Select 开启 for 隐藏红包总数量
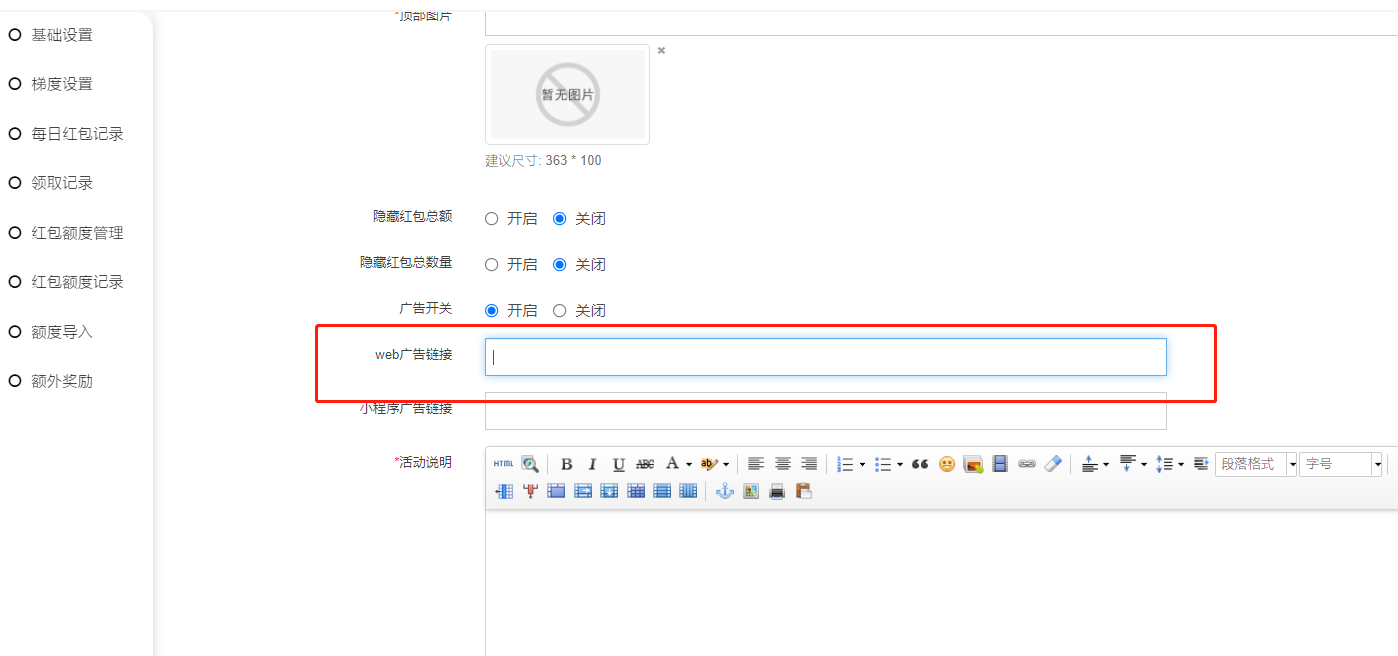Screen dimensions: 1398x656 (492, 265)
